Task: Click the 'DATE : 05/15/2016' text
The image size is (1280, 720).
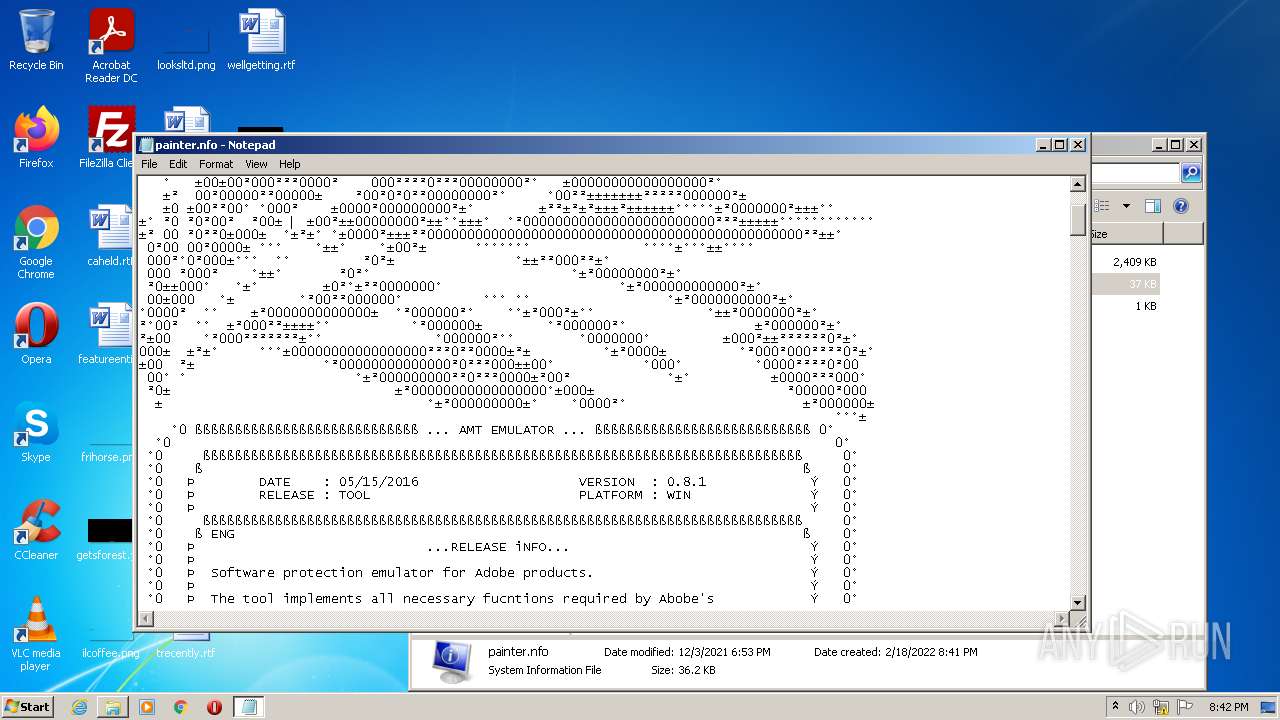Action: point(338,482)
